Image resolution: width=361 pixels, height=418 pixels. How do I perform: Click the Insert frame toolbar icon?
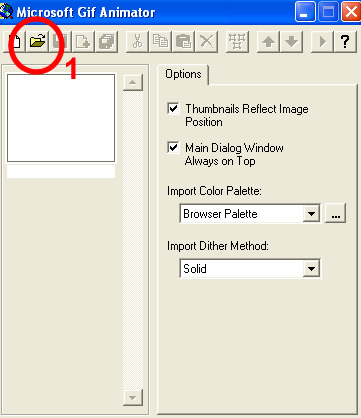pyautogui.click(x=83, y=42)
